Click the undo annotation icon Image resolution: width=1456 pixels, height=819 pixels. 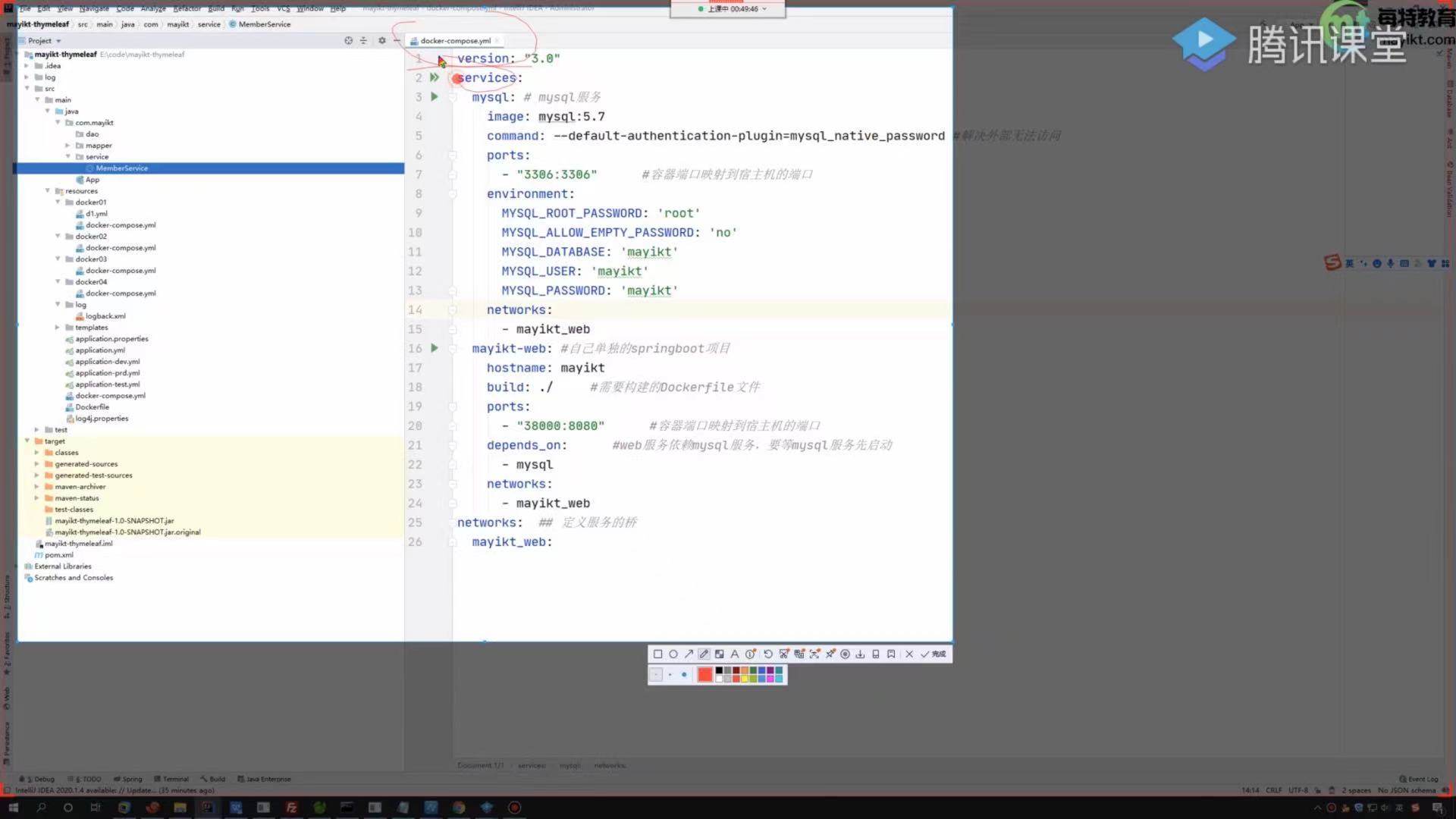[x=768, y=654]
